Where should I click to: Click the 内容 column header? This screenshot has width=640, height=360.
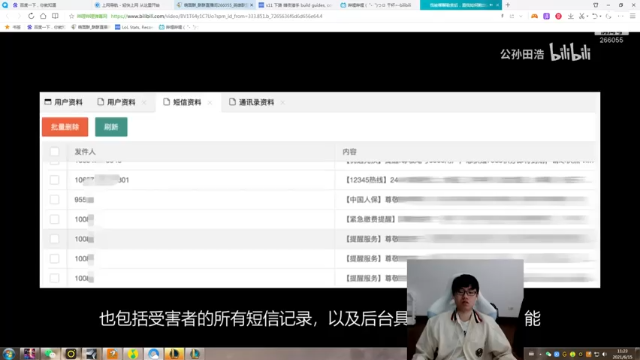pos(349,152)
